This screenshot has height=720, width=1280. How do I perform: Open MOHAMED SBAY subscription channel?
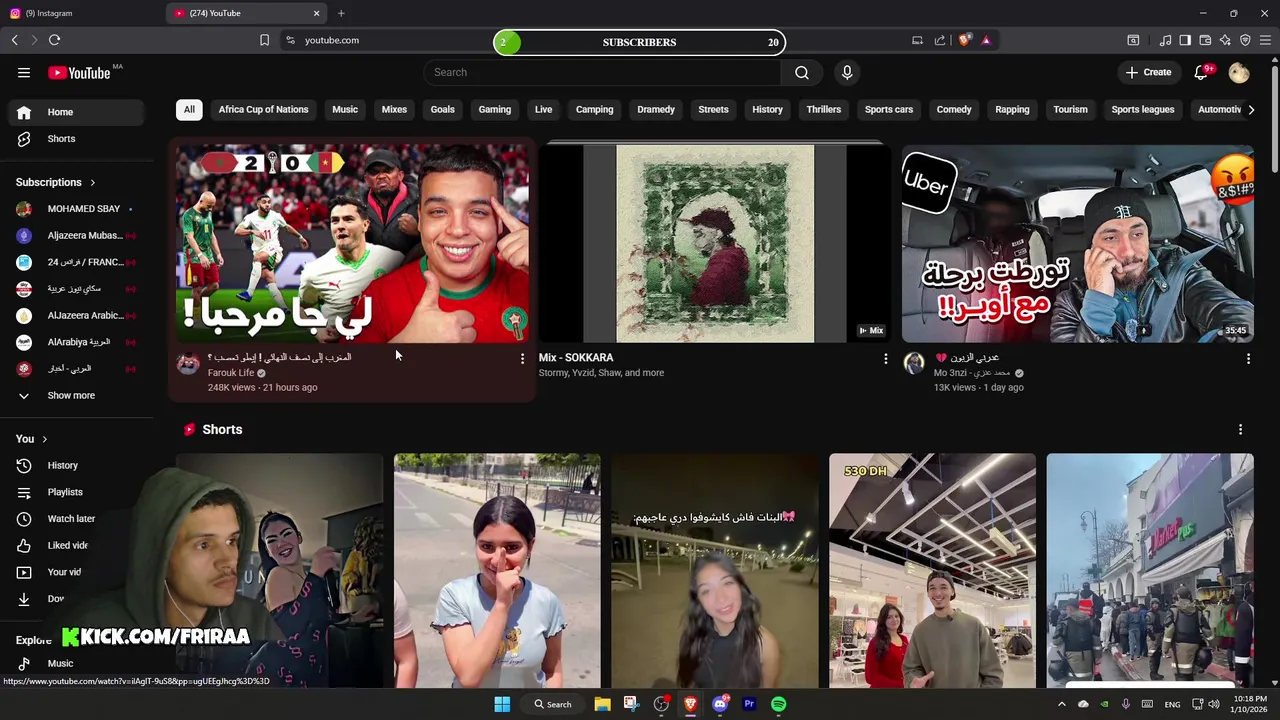76,209
